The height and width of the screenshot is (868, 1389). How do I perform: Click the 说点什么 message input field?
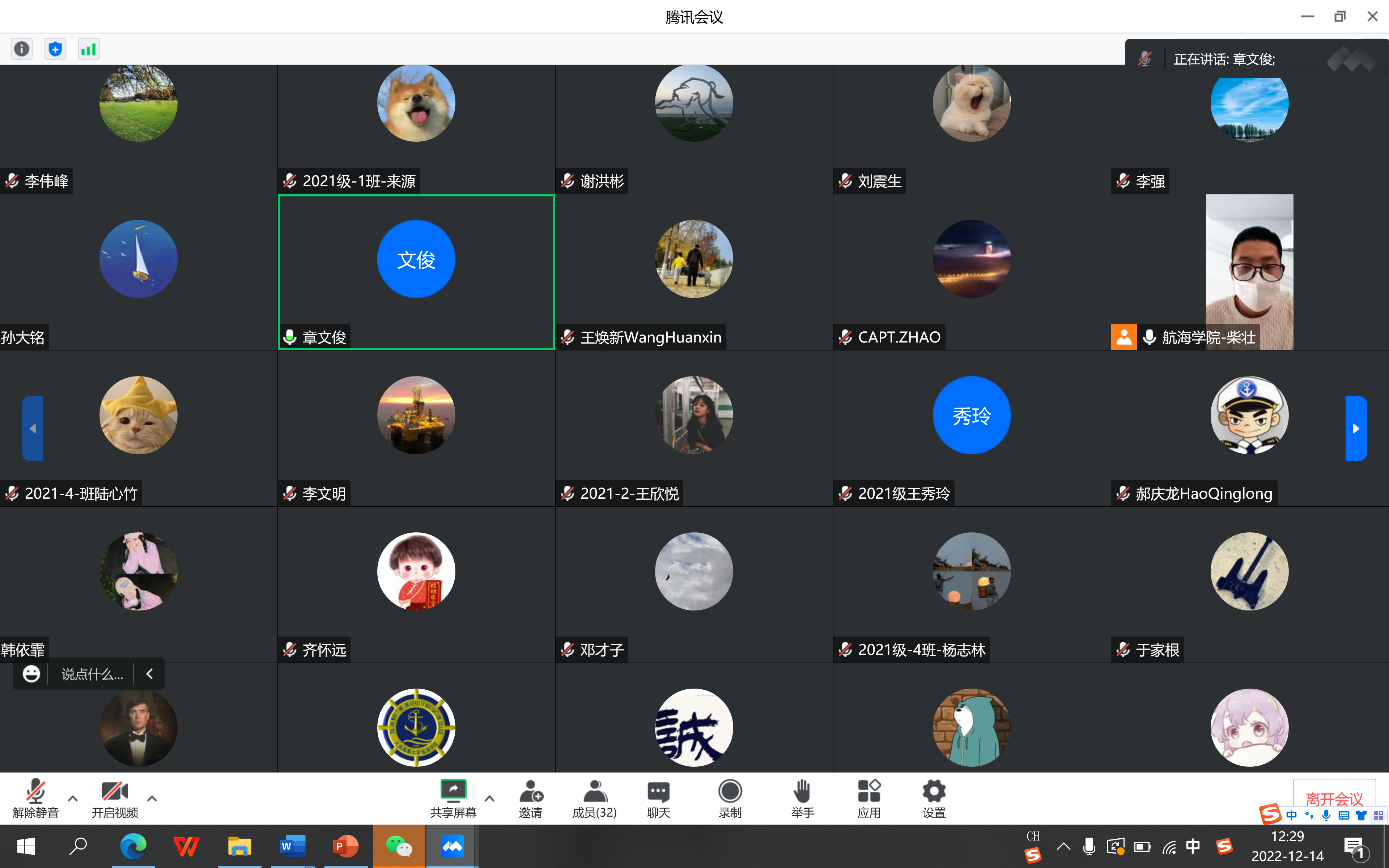pos(92,675)
